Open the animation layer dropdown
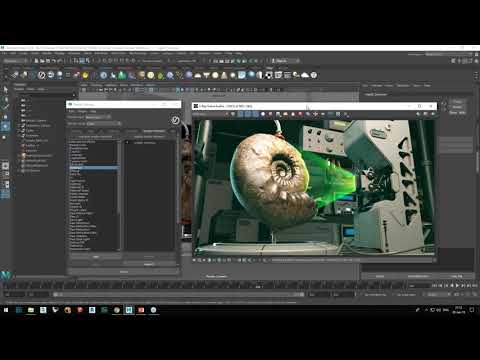Viewport: 480px width, 360px height. [407, 294]
